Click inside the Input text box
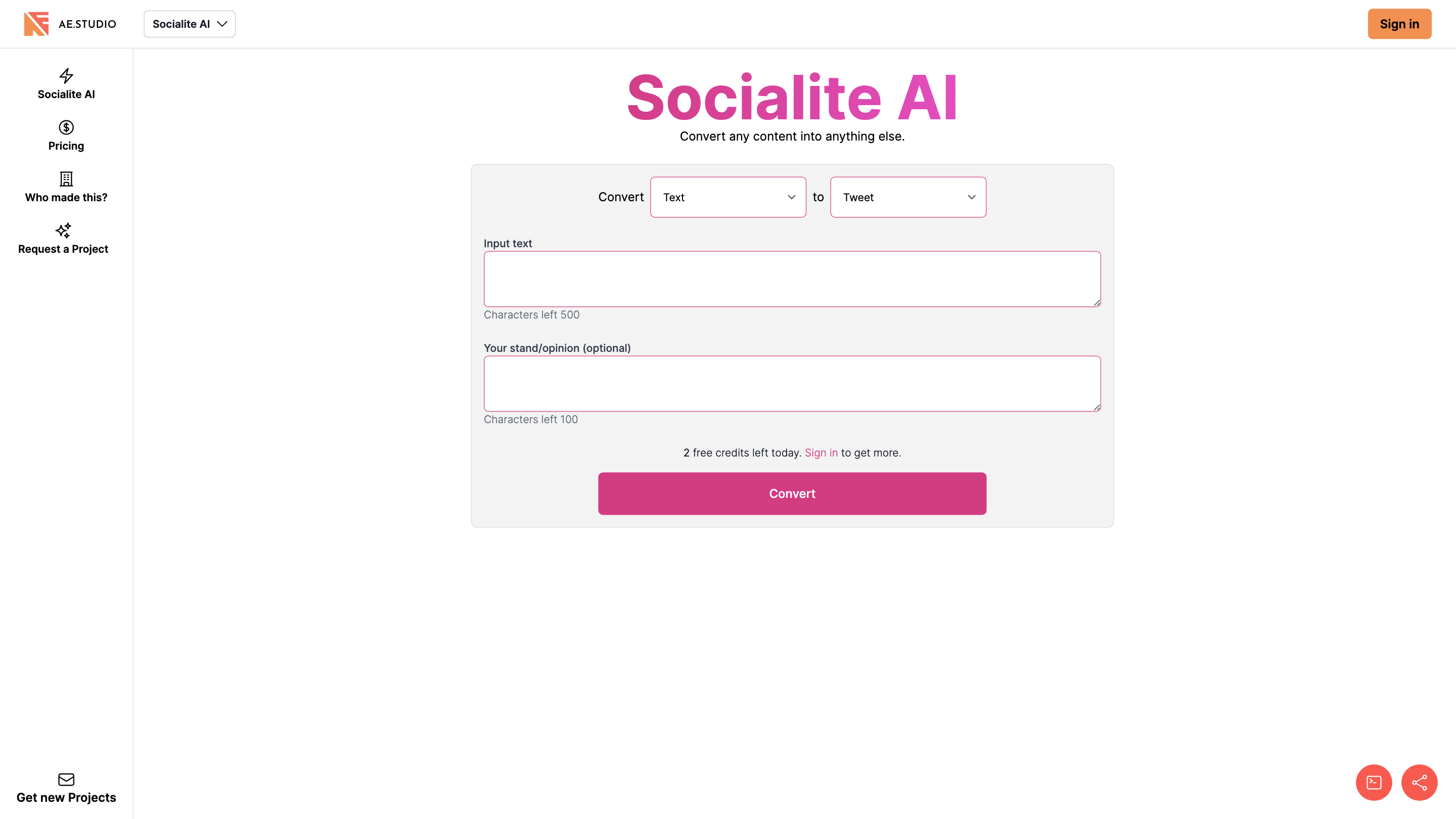The image size is (1456, 819). tap(791, 279)
